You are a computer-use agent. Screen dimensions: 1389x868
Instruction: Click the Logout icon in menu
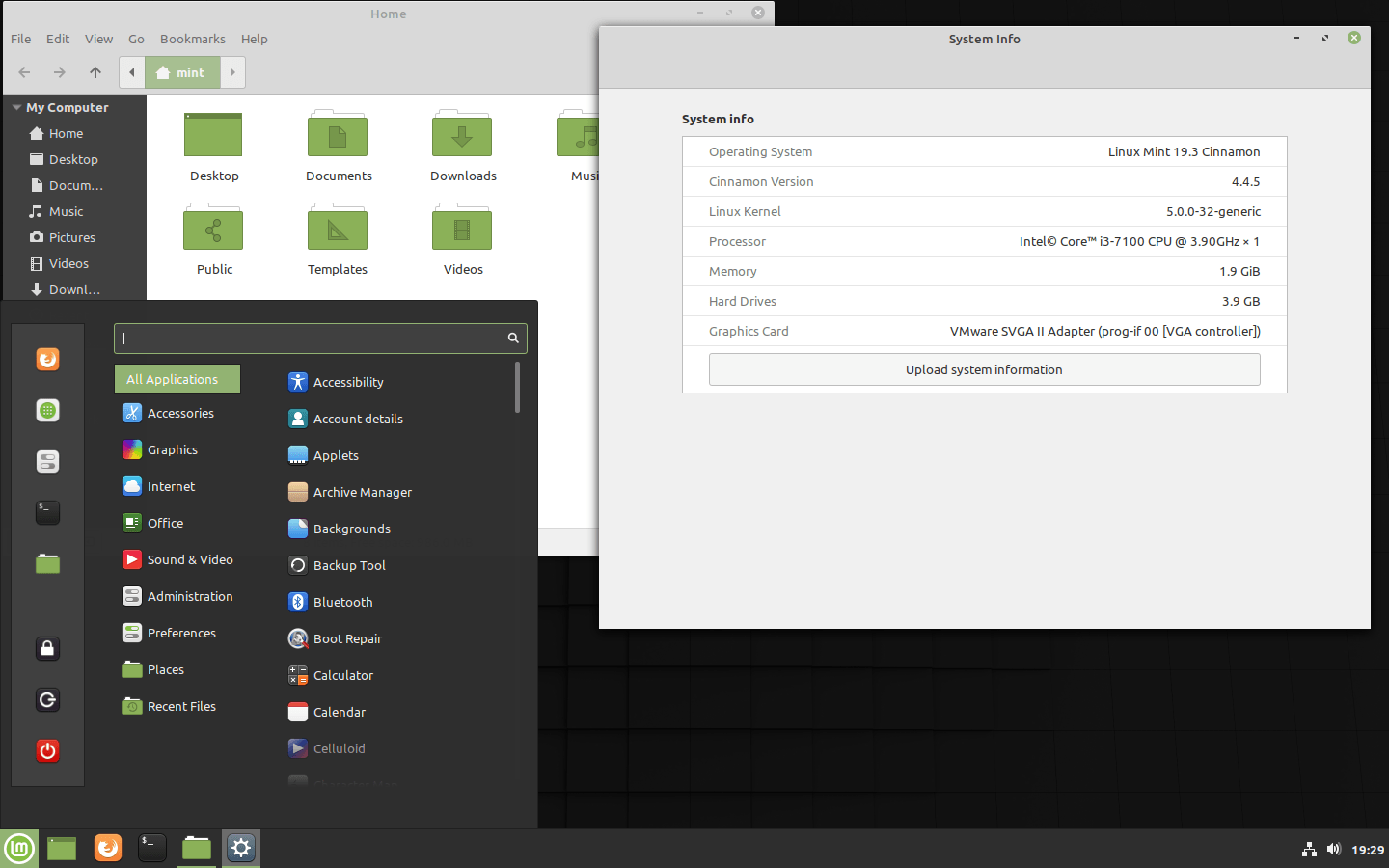point(47,699)
